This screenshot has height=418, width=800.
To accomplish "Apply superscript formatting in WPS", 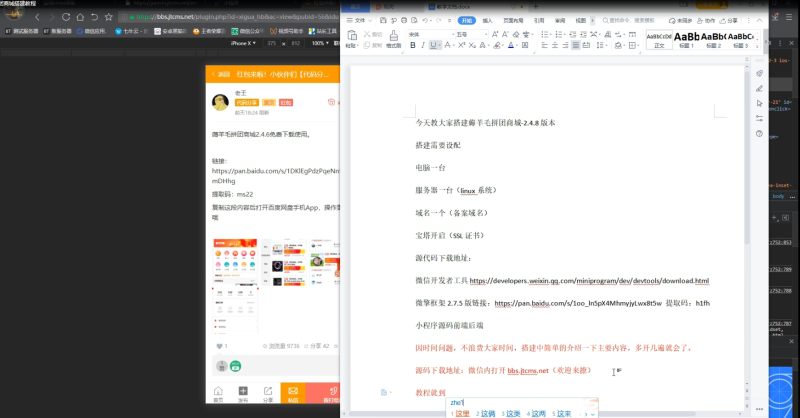I will pos(461,45).
